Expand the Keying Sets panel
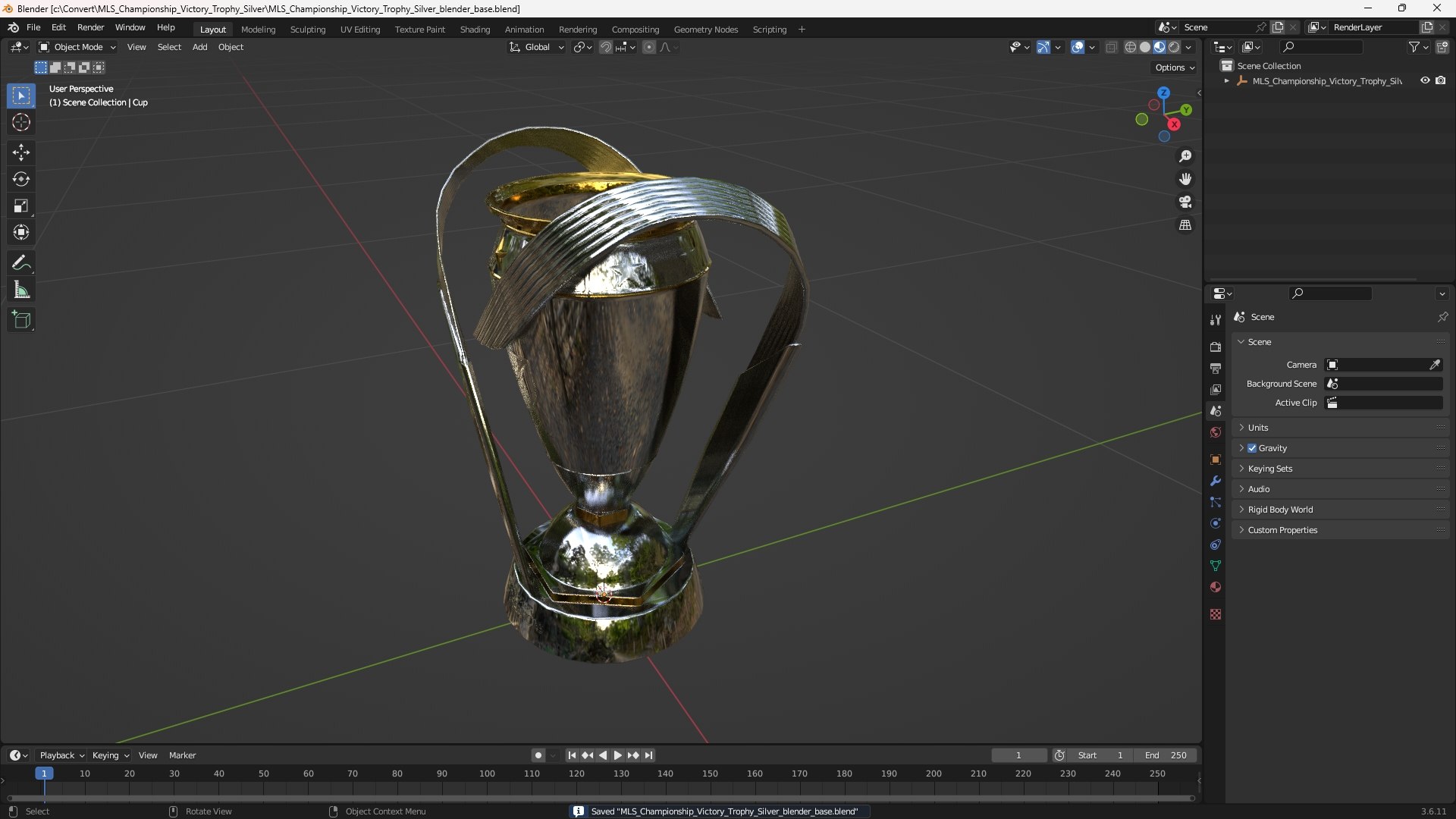 point(1340,469)
